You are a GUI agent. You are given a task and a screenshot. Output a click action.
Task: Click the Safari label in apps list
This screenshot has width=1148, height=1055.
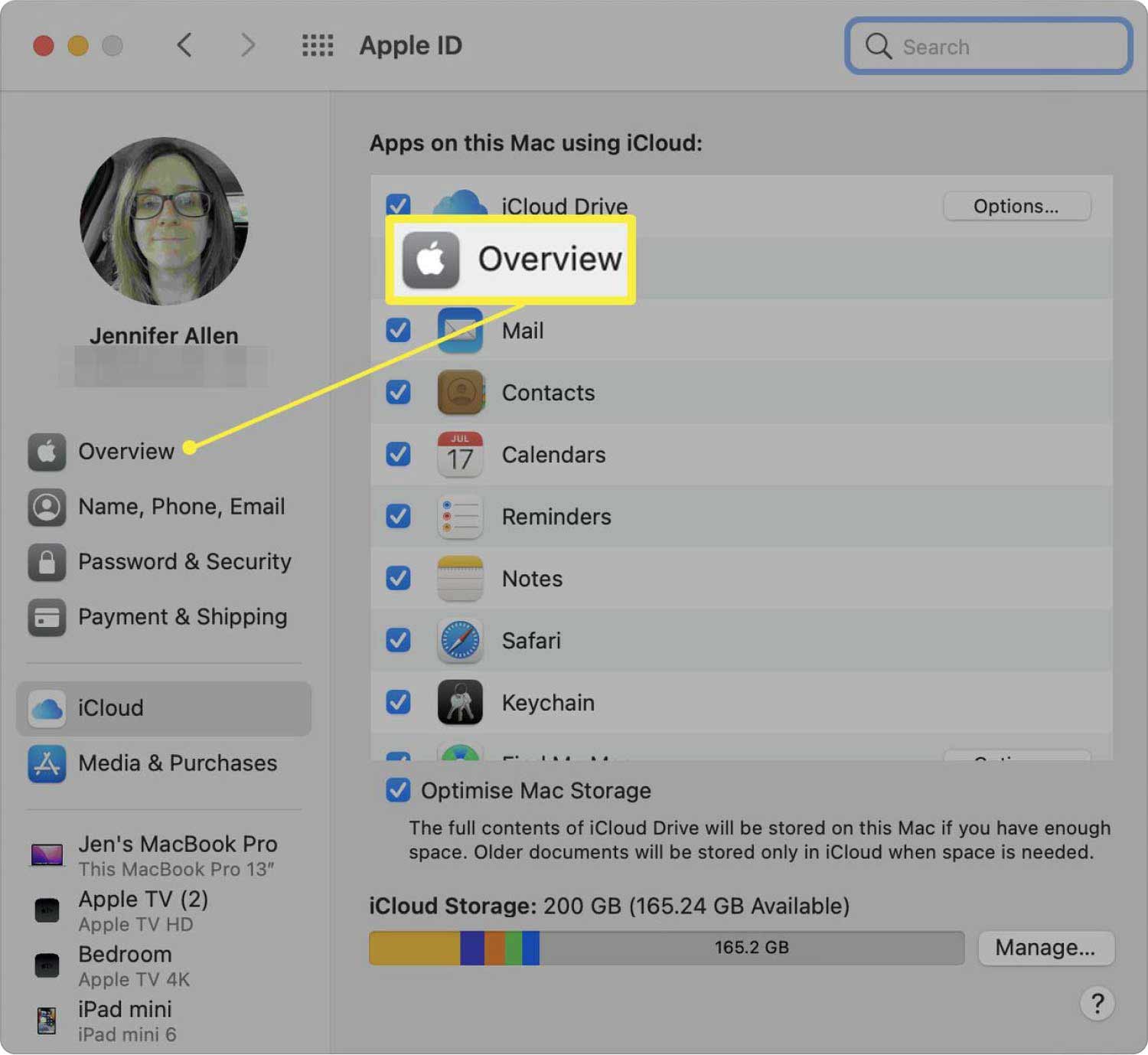(x=531, y=641)
